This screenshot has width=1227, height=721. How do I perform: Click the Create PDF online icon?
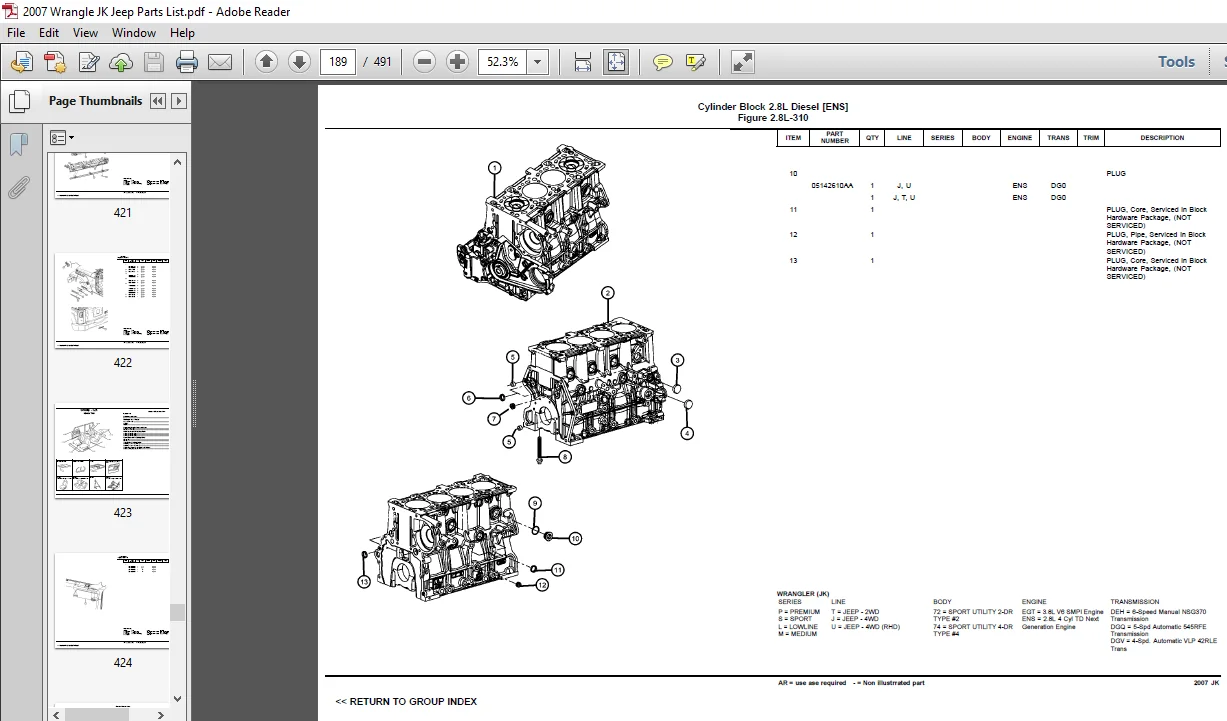[x=55, y=62]
